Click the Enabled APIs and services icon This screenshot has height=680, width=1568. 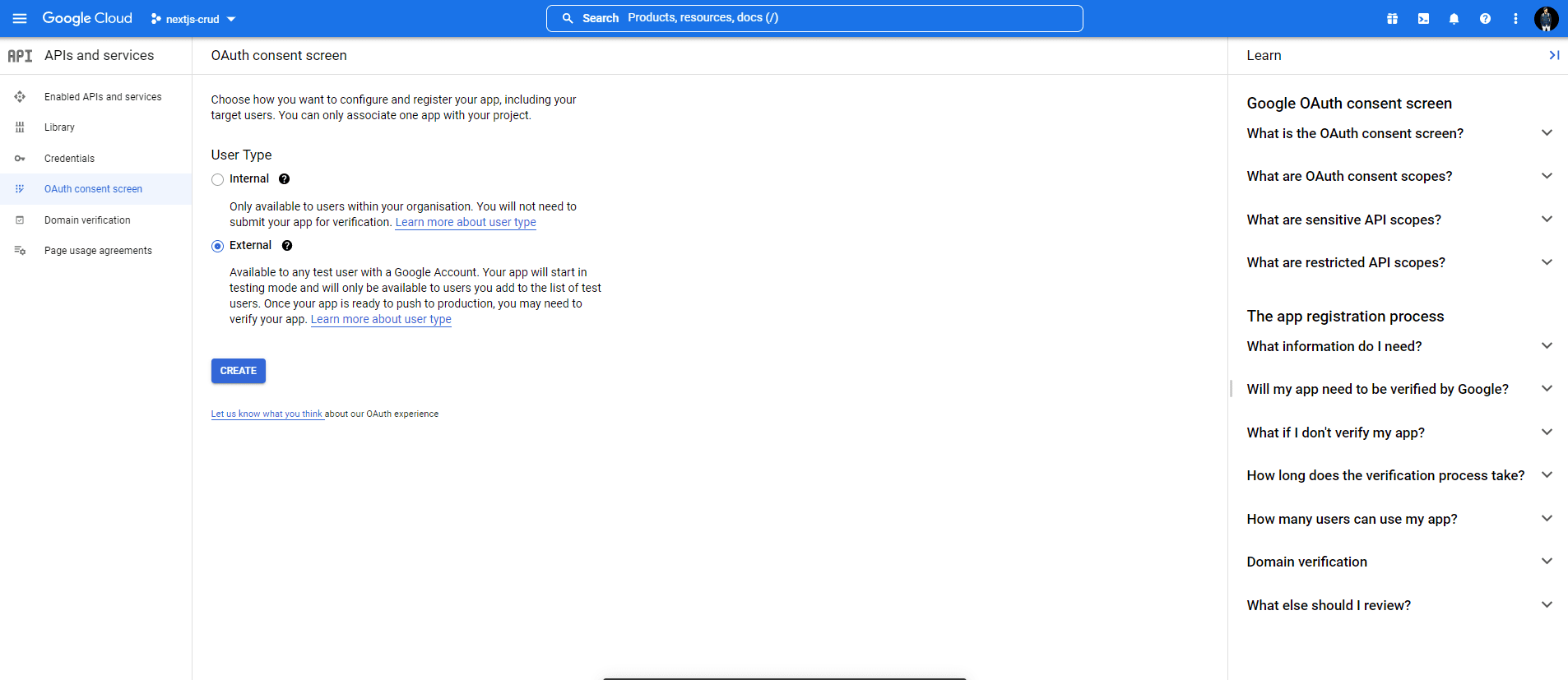pyautogui.click(x=20, y=97)
